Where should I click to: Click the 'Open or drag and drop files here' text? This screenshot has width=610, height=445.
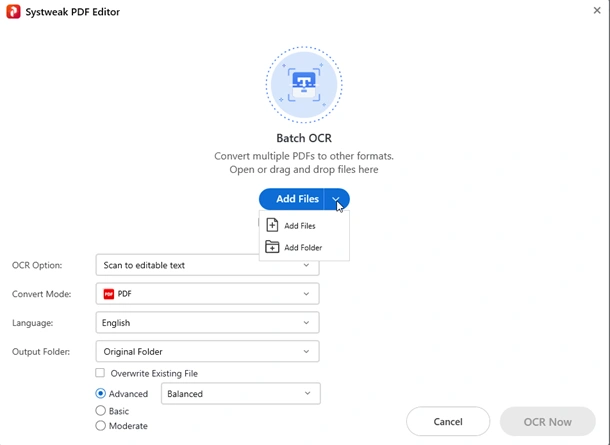[x=304, y=170]
